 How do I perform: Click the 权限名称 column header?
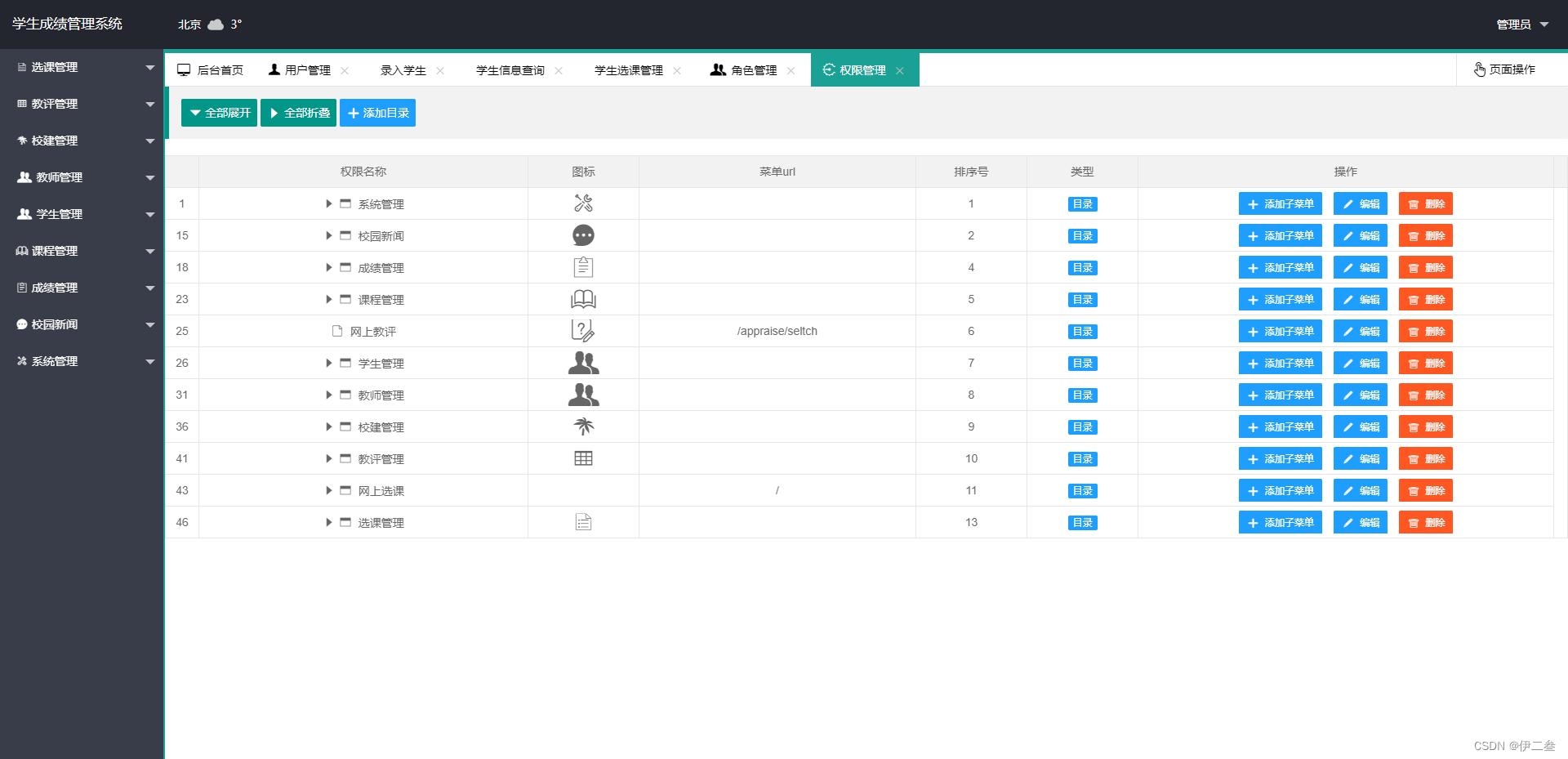(x=363, y=172)
